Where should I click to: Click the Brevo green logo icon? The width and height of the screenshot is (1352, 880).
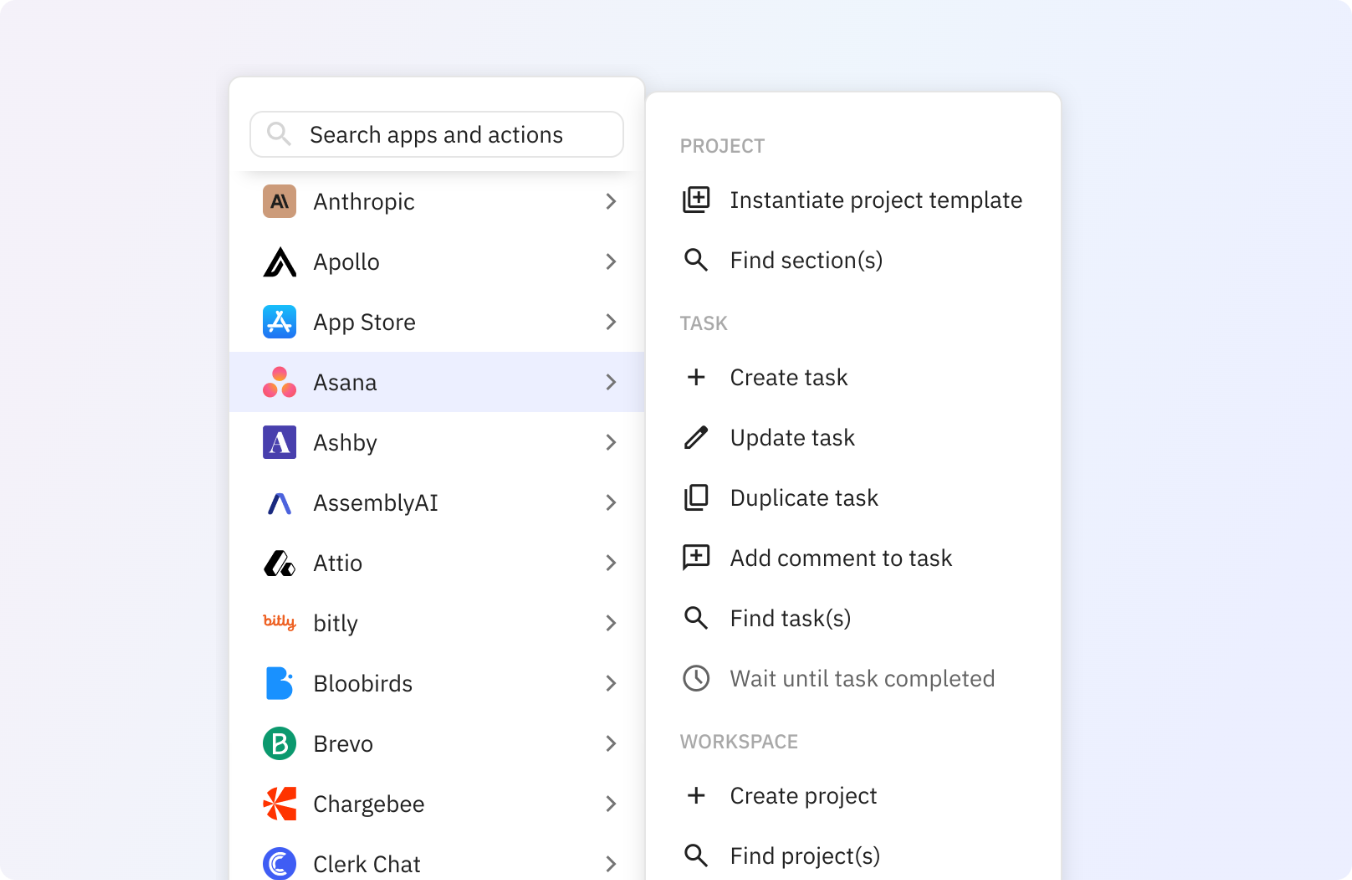pos(279,743)
